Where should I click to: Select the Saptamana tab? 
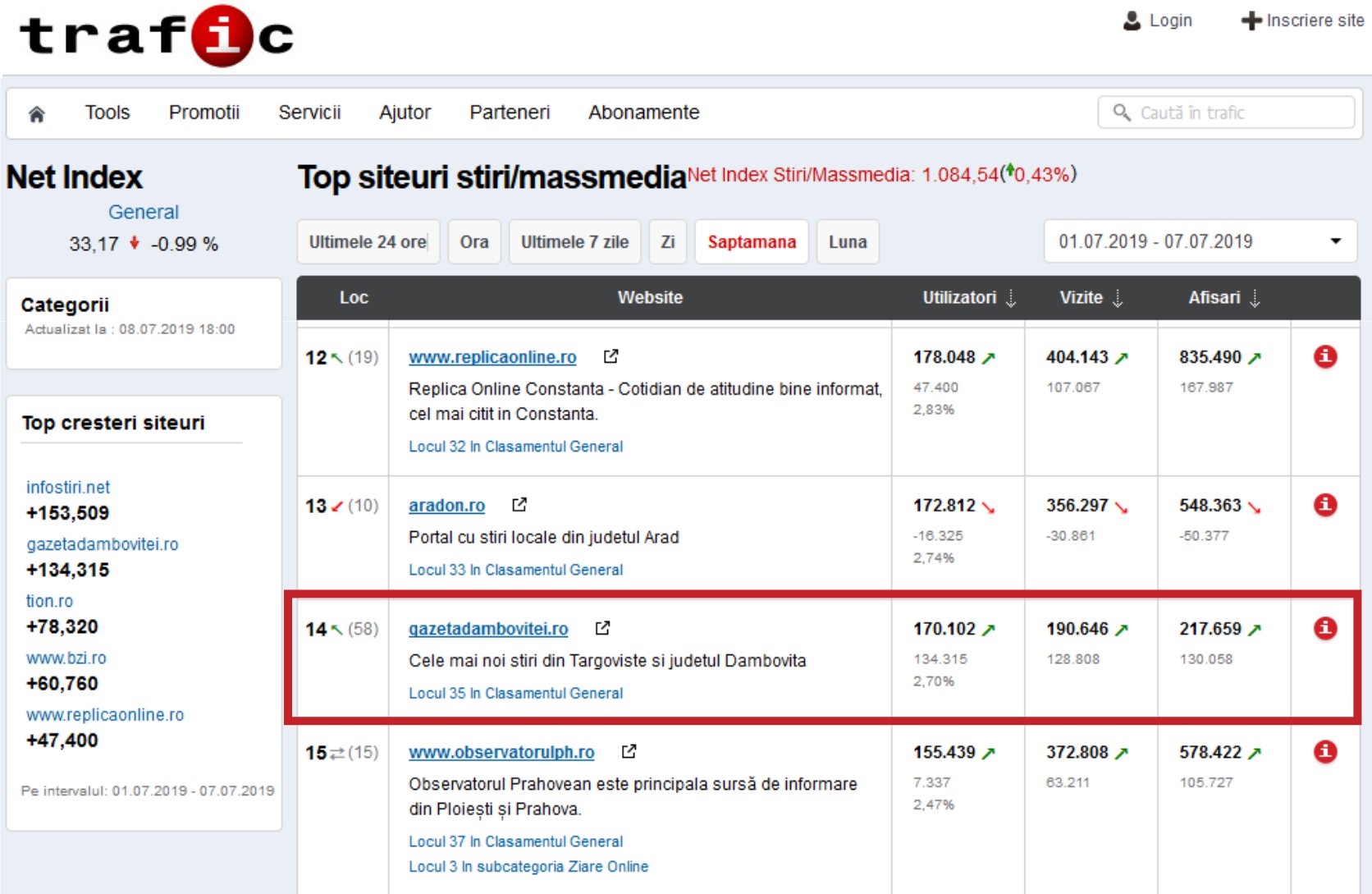pos(752,242)
